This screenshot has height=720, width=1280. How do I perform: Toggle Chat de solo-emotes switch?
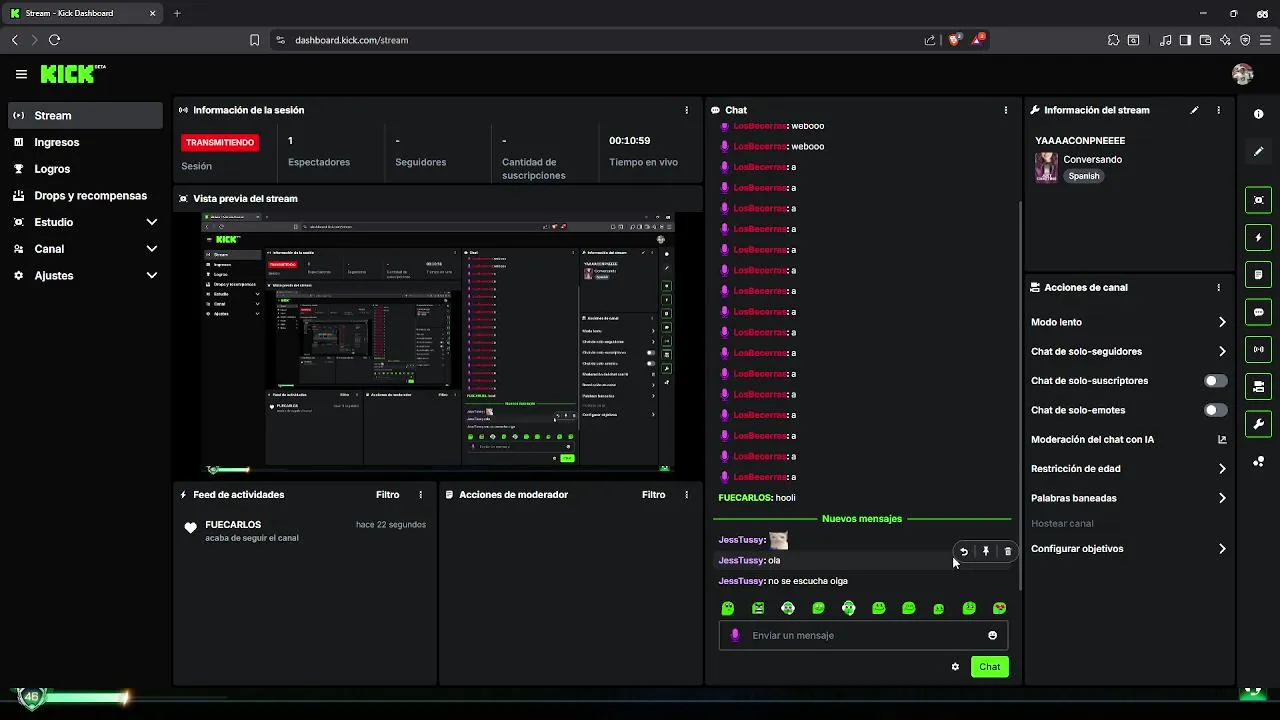coord(1216,410)
